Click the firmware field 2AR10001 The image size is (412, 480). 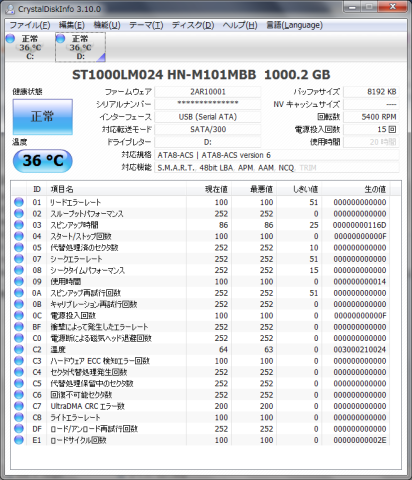(x=208, y=92)
